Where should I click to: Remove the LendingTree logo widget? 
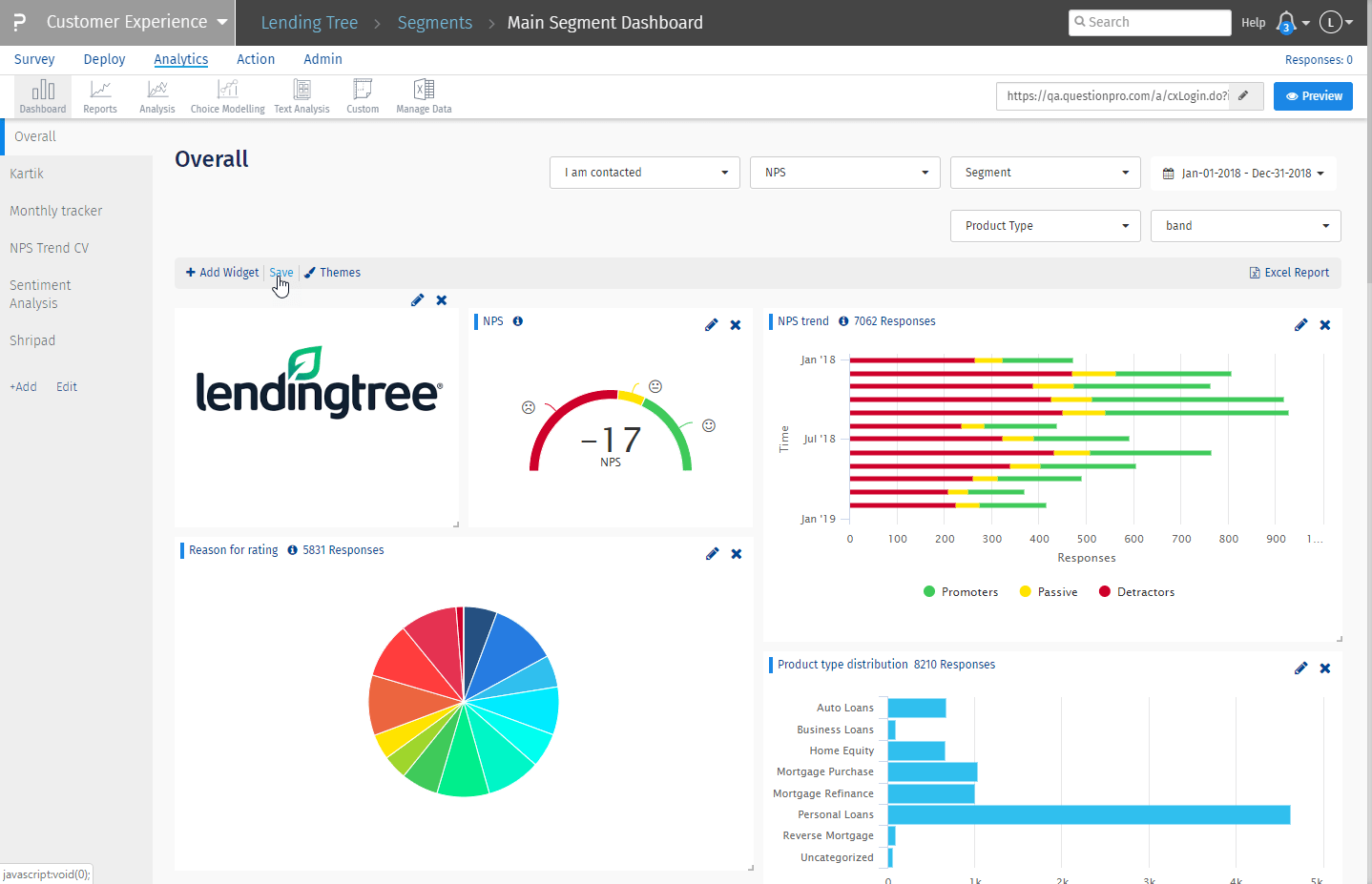[442, 300]
